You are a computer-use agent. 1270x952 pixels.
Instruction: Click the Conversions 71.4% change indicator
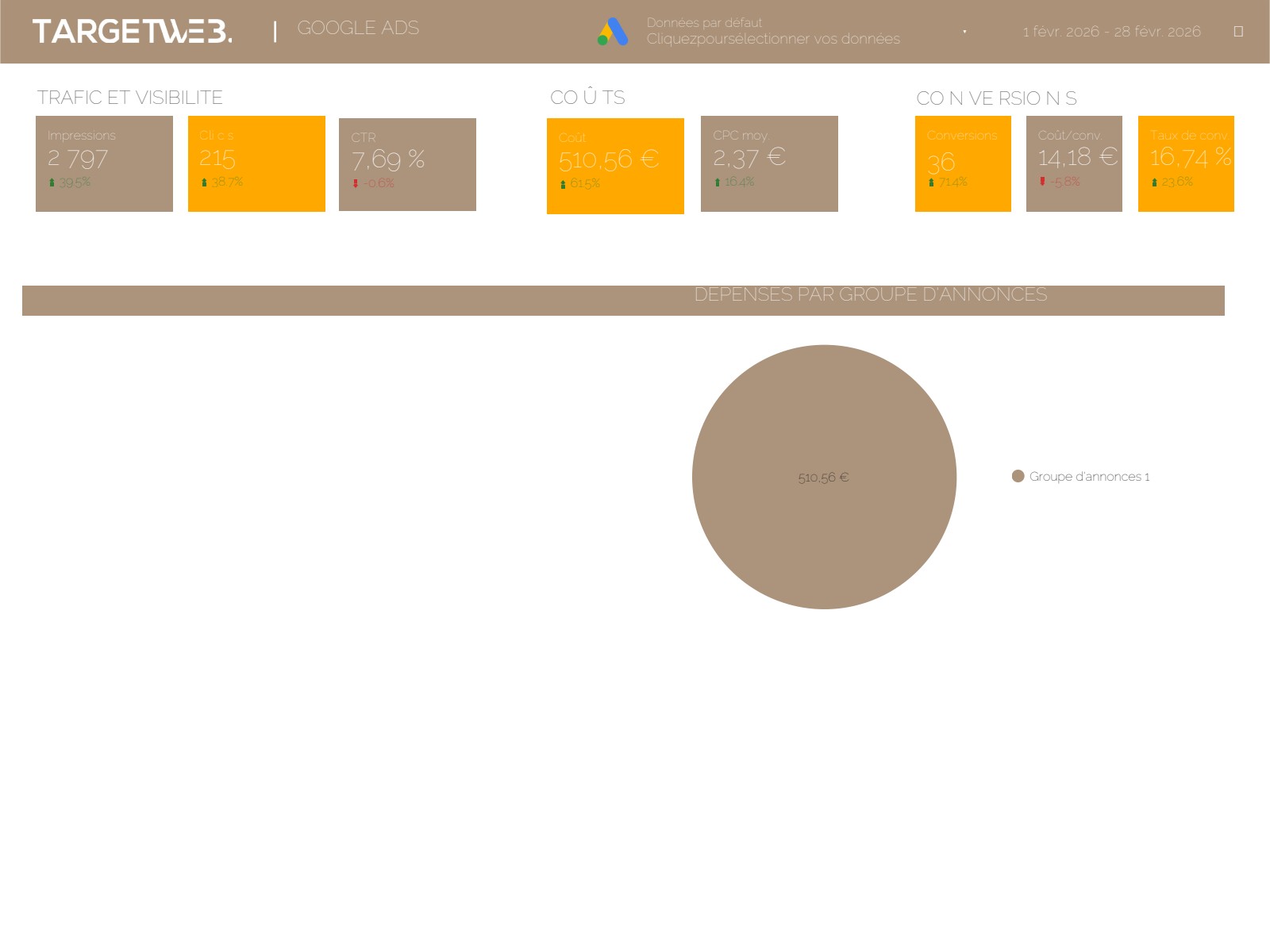tap(948, 182)
